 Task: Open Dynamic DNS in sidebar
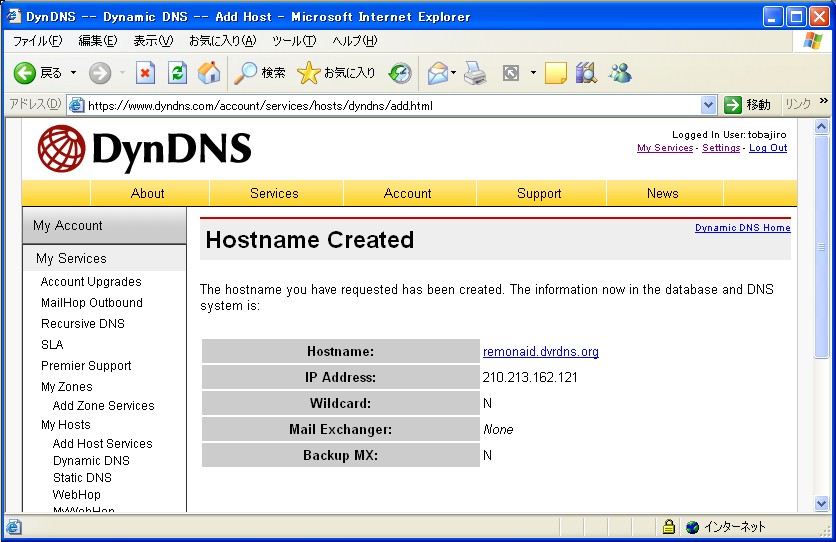pos(91,460)
